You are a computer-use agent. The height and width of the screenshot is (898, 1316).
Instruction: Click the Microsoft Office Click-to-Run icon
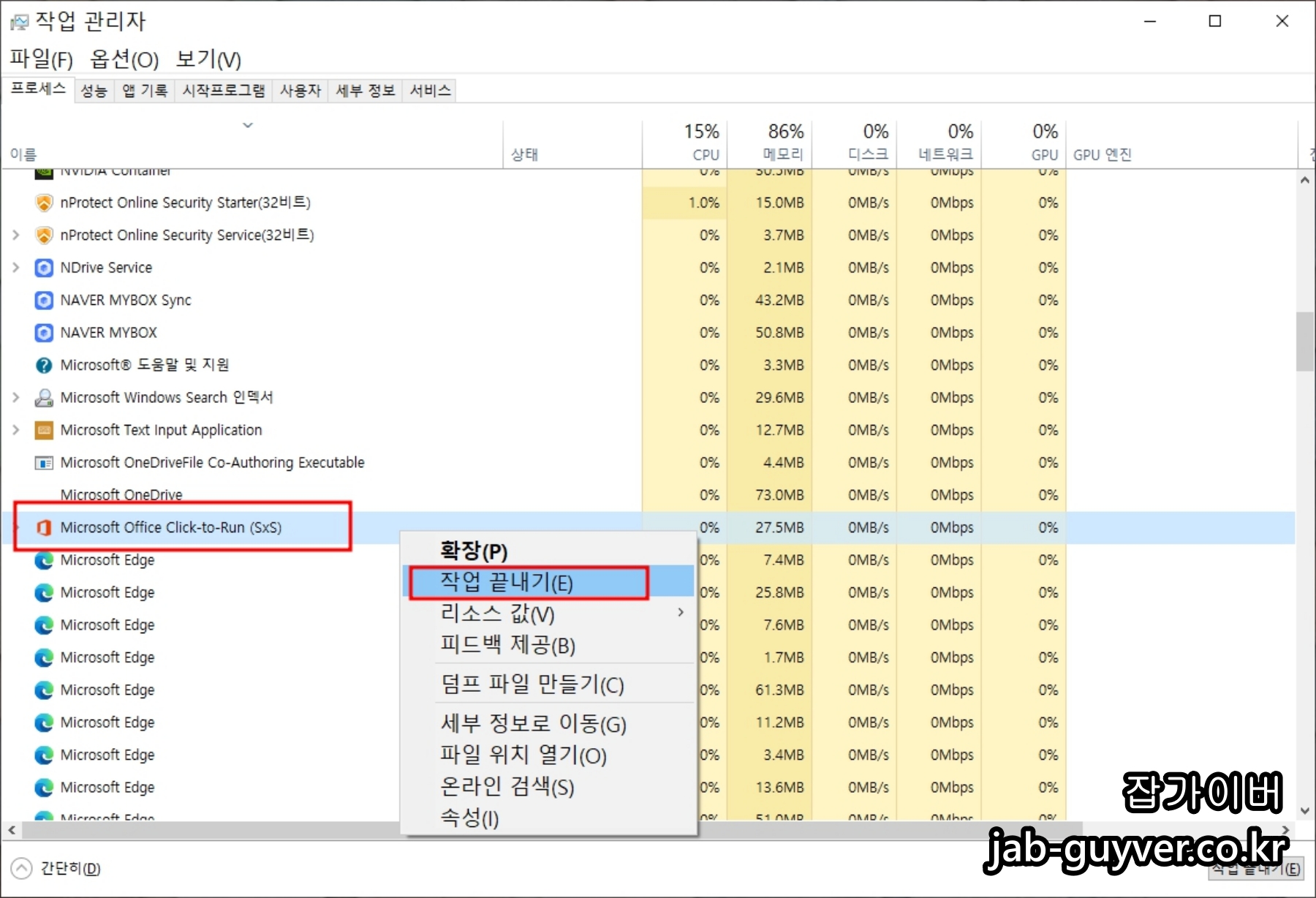point(44,527)
